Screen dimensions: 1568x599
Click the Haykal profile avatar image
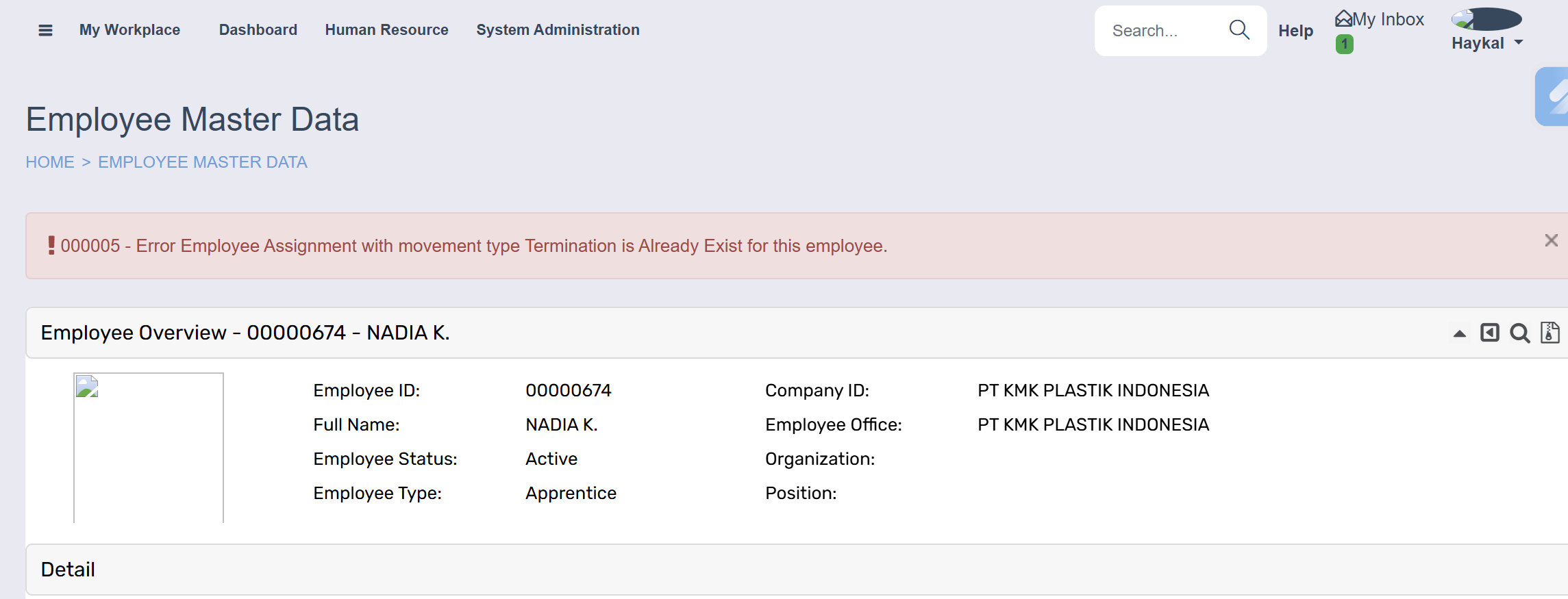tap(1486, 18)
